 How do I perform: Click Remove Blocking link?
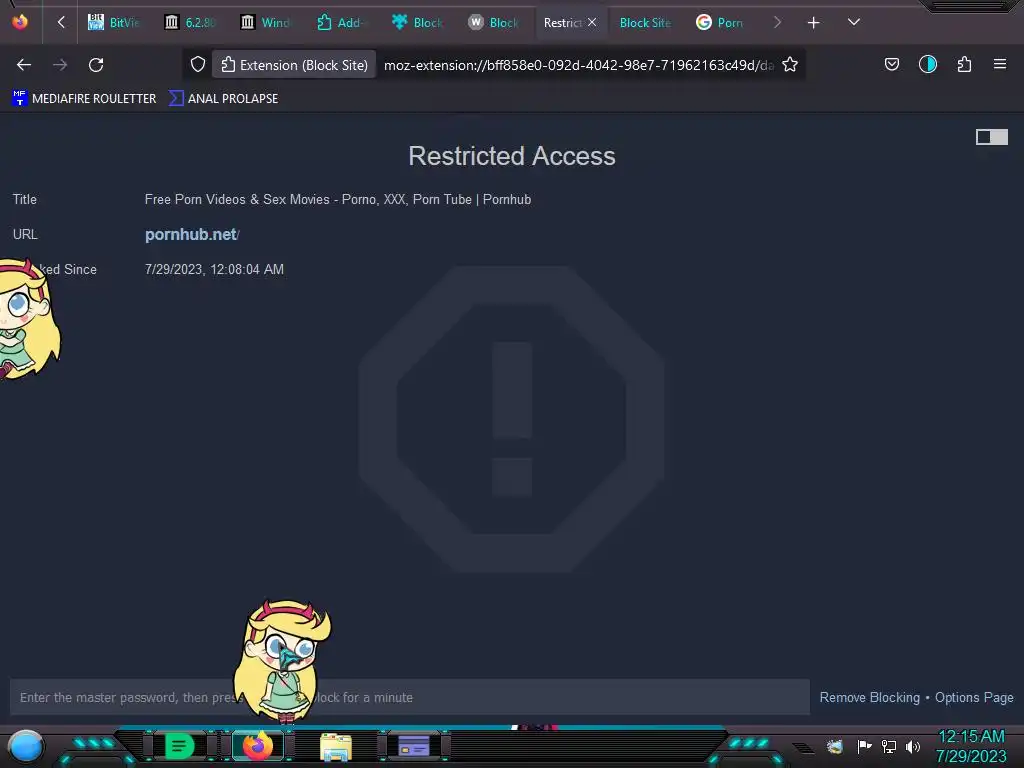869,697
